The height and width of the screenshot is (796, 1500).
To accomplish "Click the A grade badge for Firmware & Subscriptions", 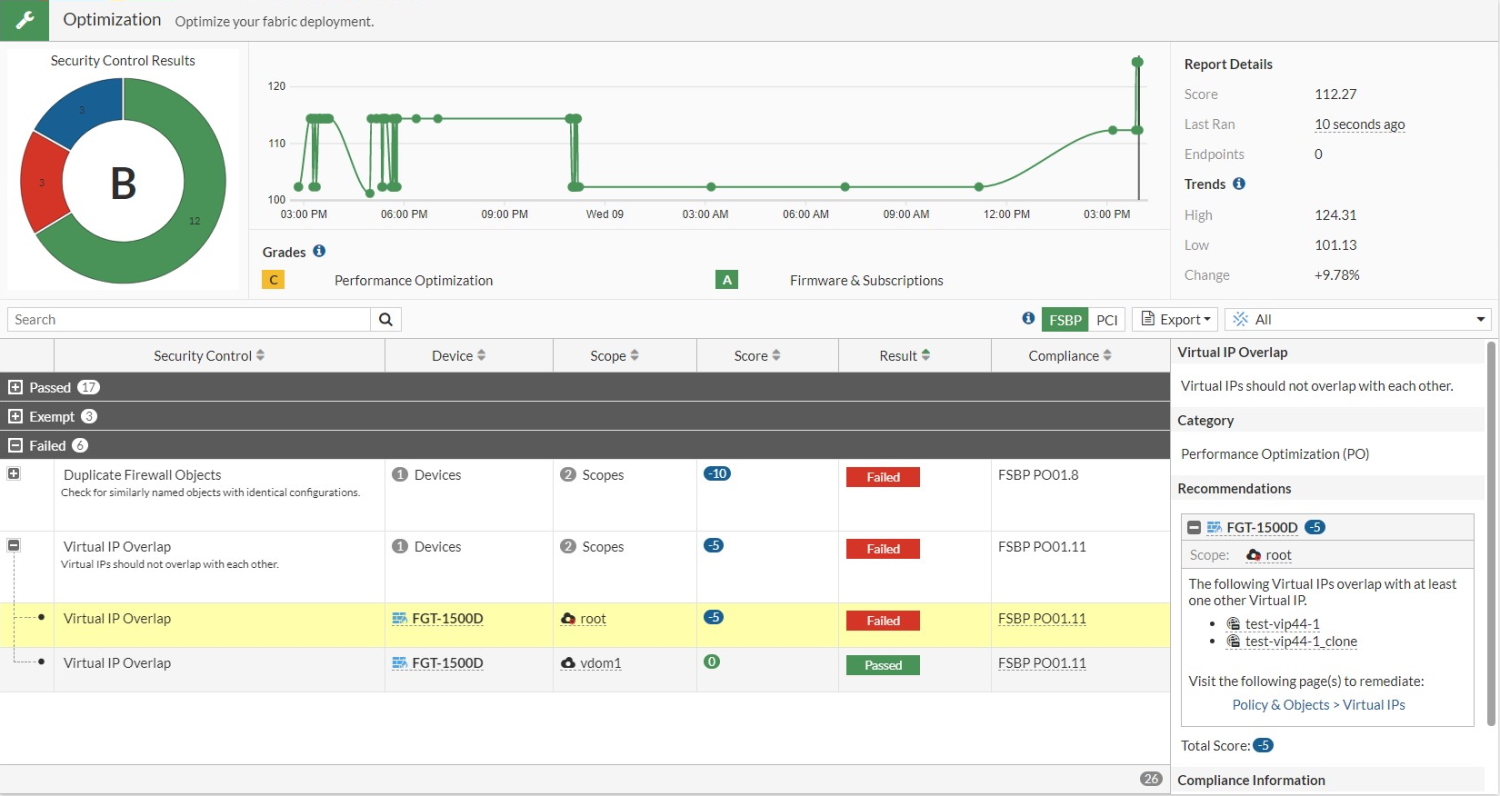I will (727, 280).
